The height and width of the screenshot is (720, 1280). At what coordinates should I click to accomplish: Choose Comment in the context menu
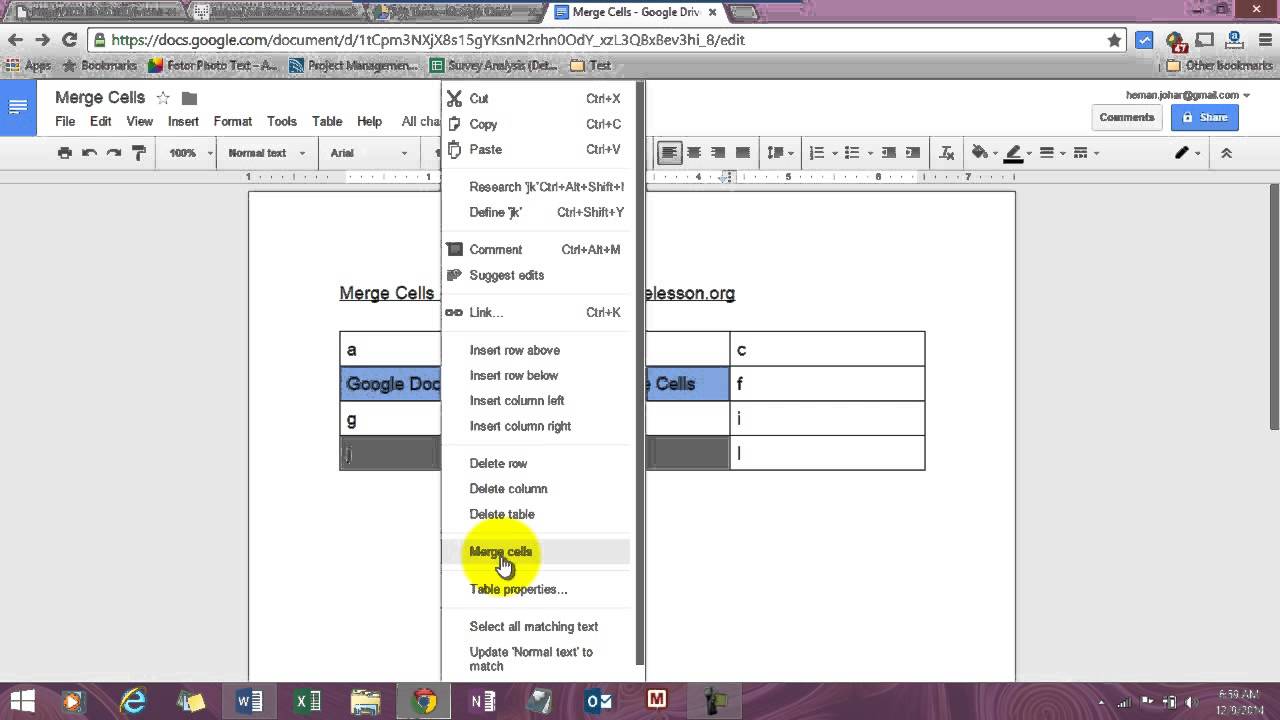tap(536, 249)
